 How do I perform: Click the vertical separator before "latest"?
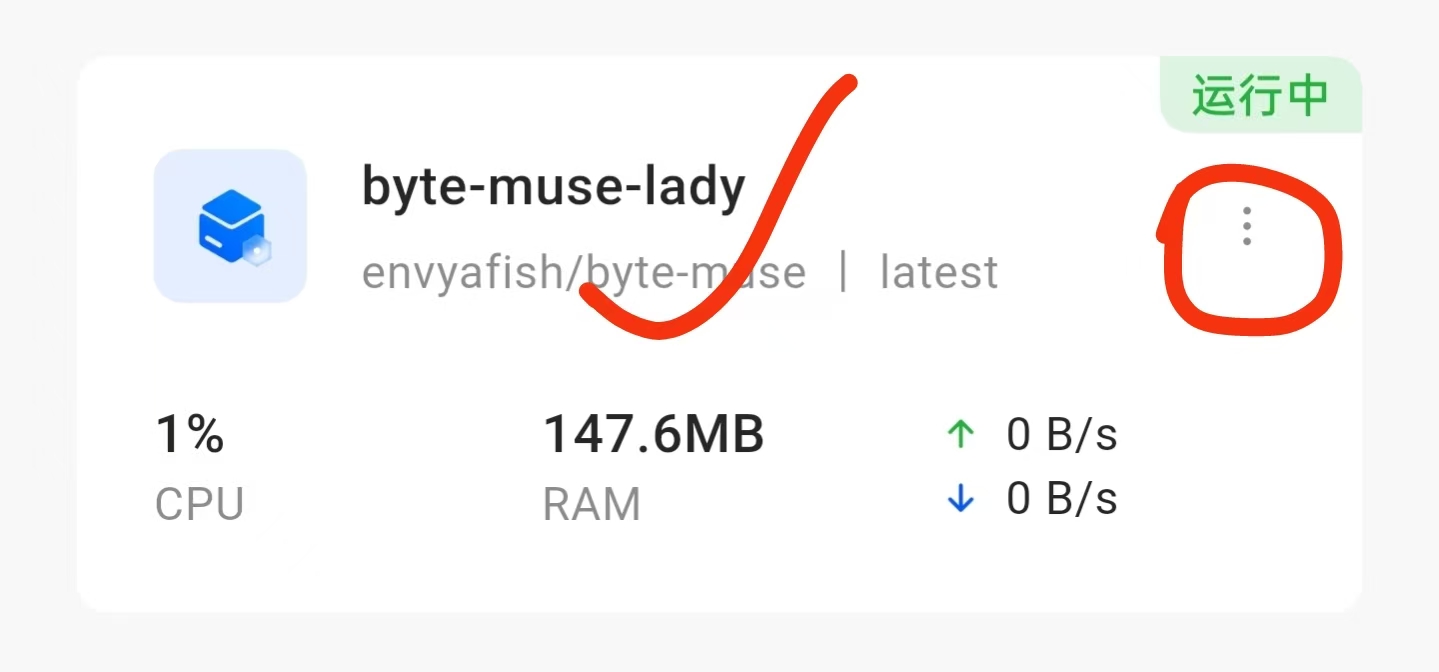coord(843,272)
